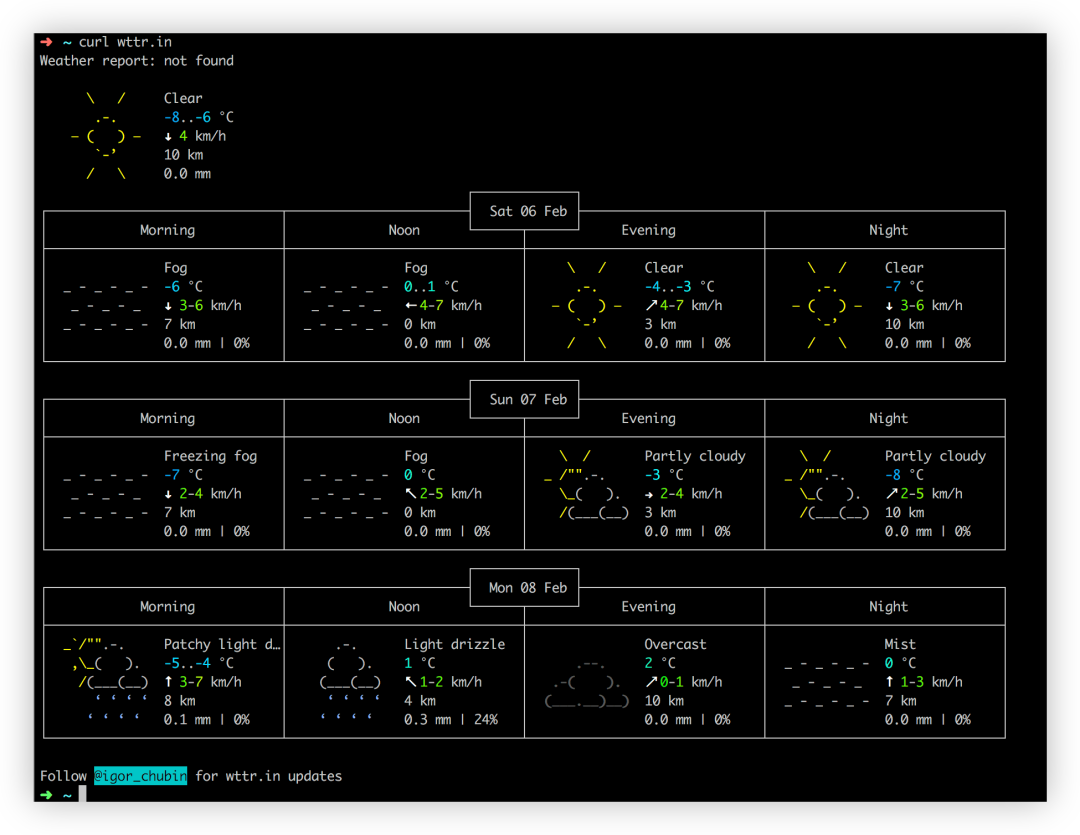1080x835 pixels.
Task: Click 'Weather report: not found' line
Action: (136, 61)
